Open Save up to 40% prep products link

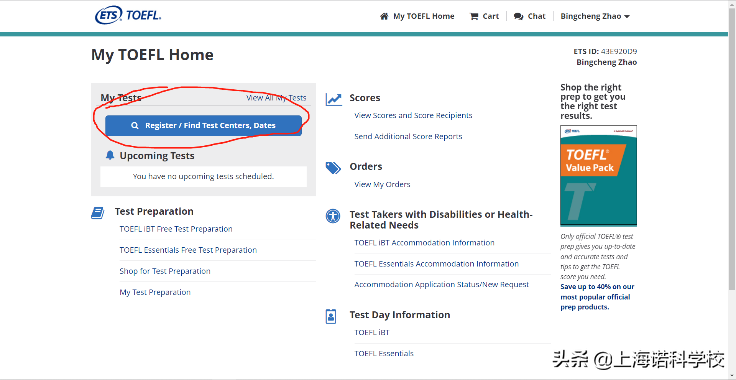click(x=597, y=297)
